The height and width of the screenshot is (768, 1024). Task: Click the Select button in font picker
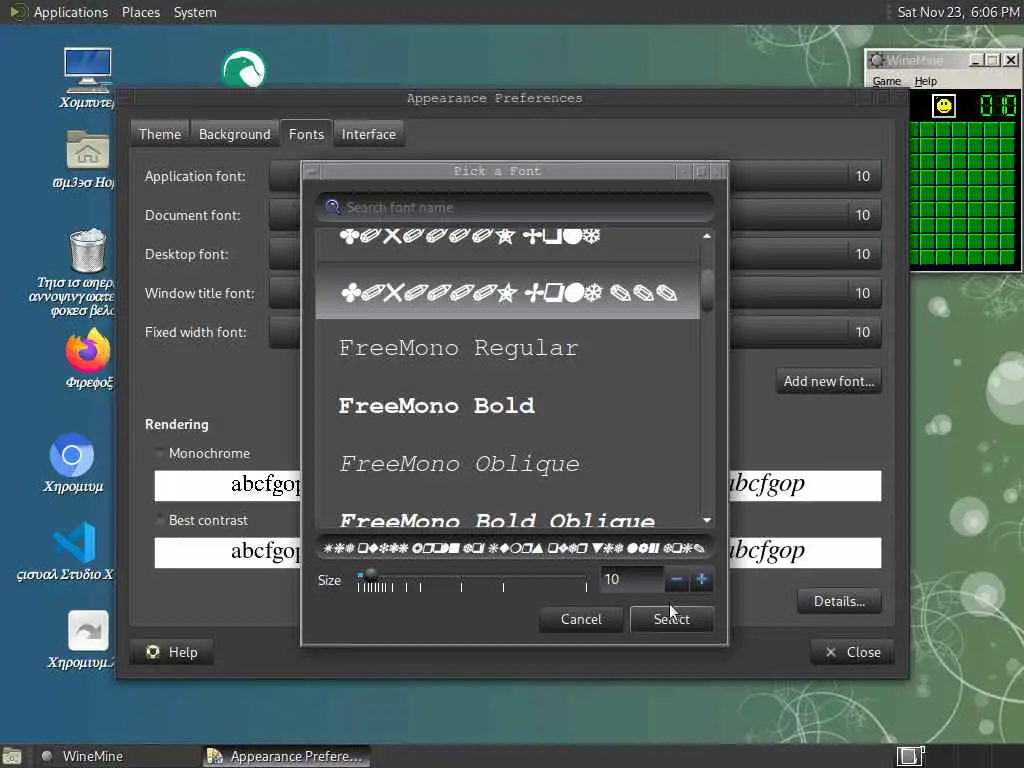(x=671, y=618)
